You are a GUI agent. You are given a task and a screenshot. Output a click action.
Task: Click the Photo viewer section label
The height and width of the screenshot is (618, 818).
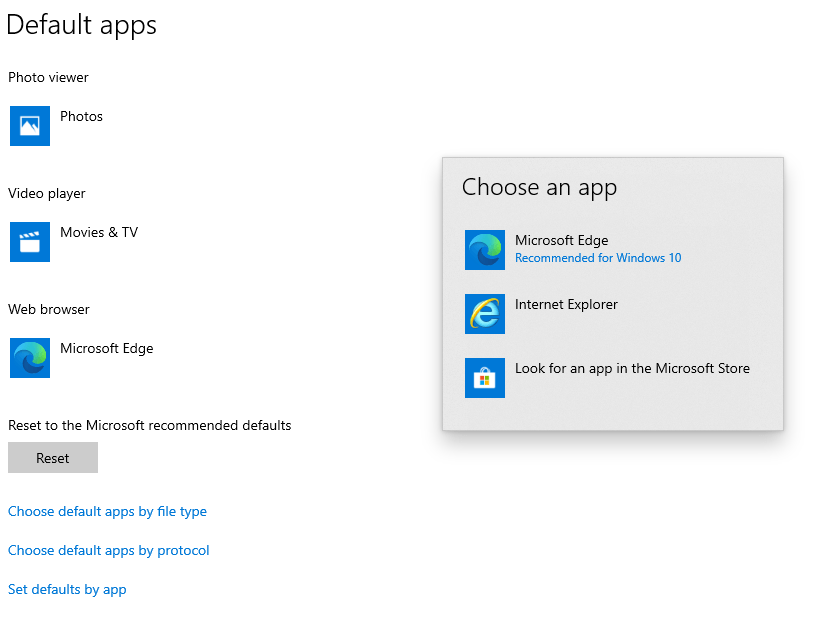(49, 78)
